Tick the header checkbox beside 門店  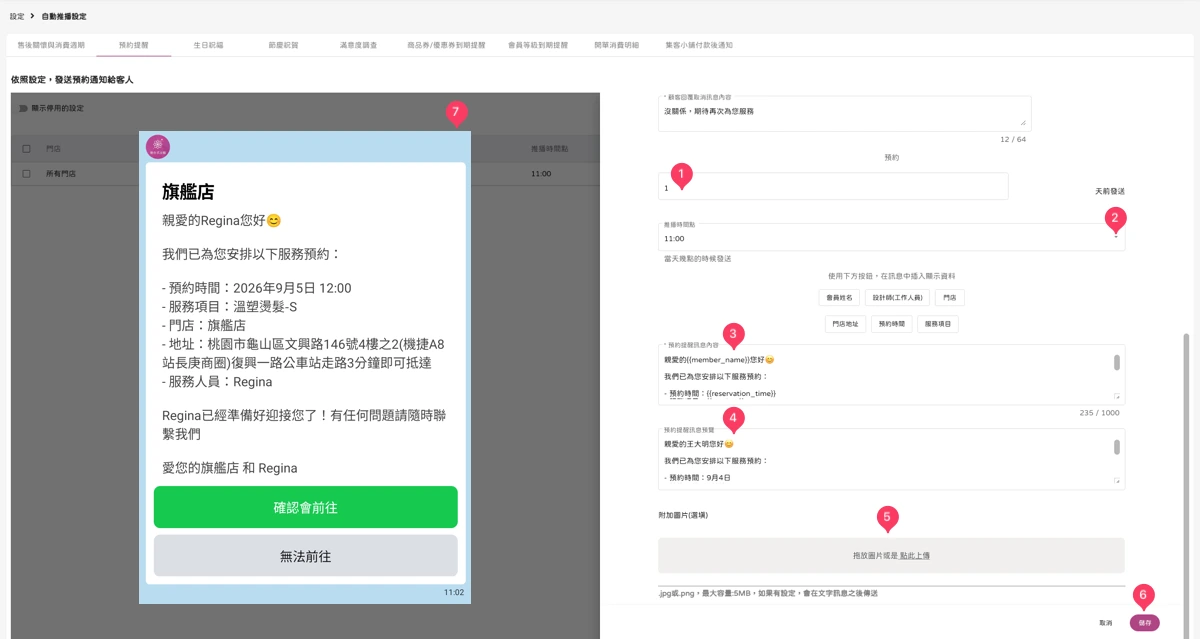coord(26,148)
